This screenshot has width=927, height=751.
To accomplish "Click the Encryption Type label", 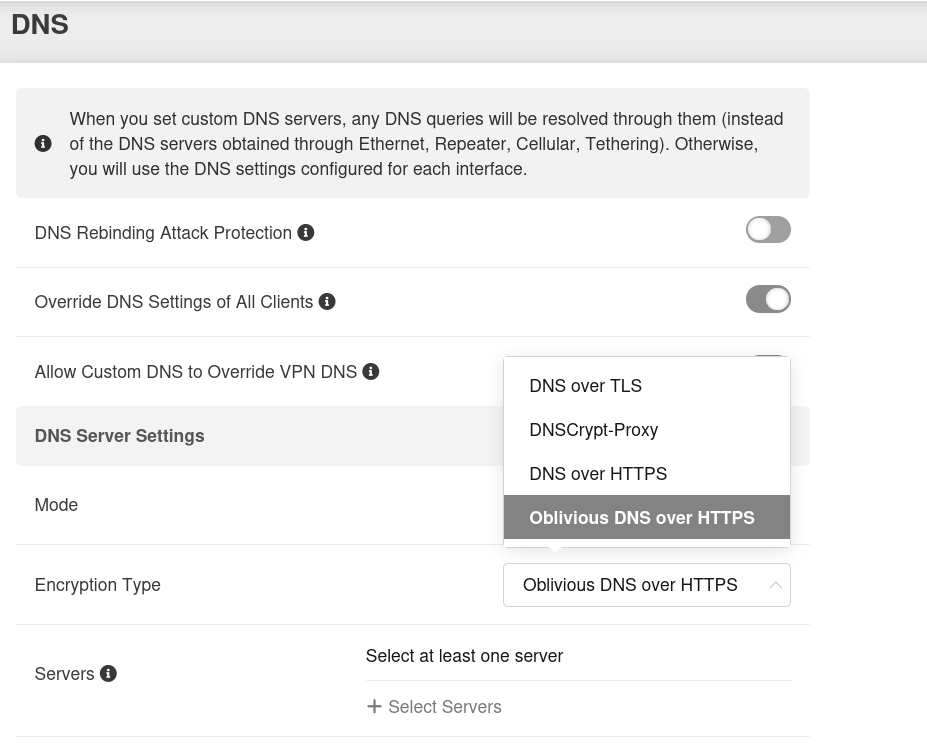I will 98,585.
